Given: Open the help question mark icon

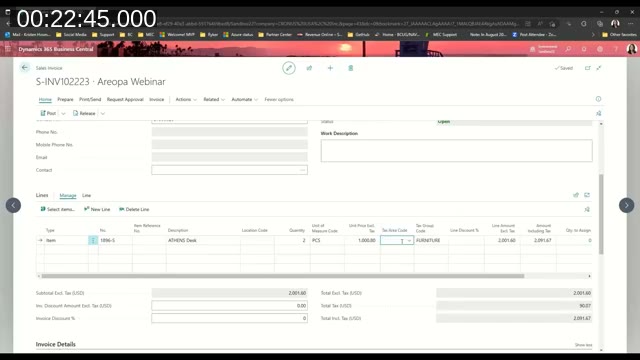Looking at the screenshot, I should pos(616,49).
